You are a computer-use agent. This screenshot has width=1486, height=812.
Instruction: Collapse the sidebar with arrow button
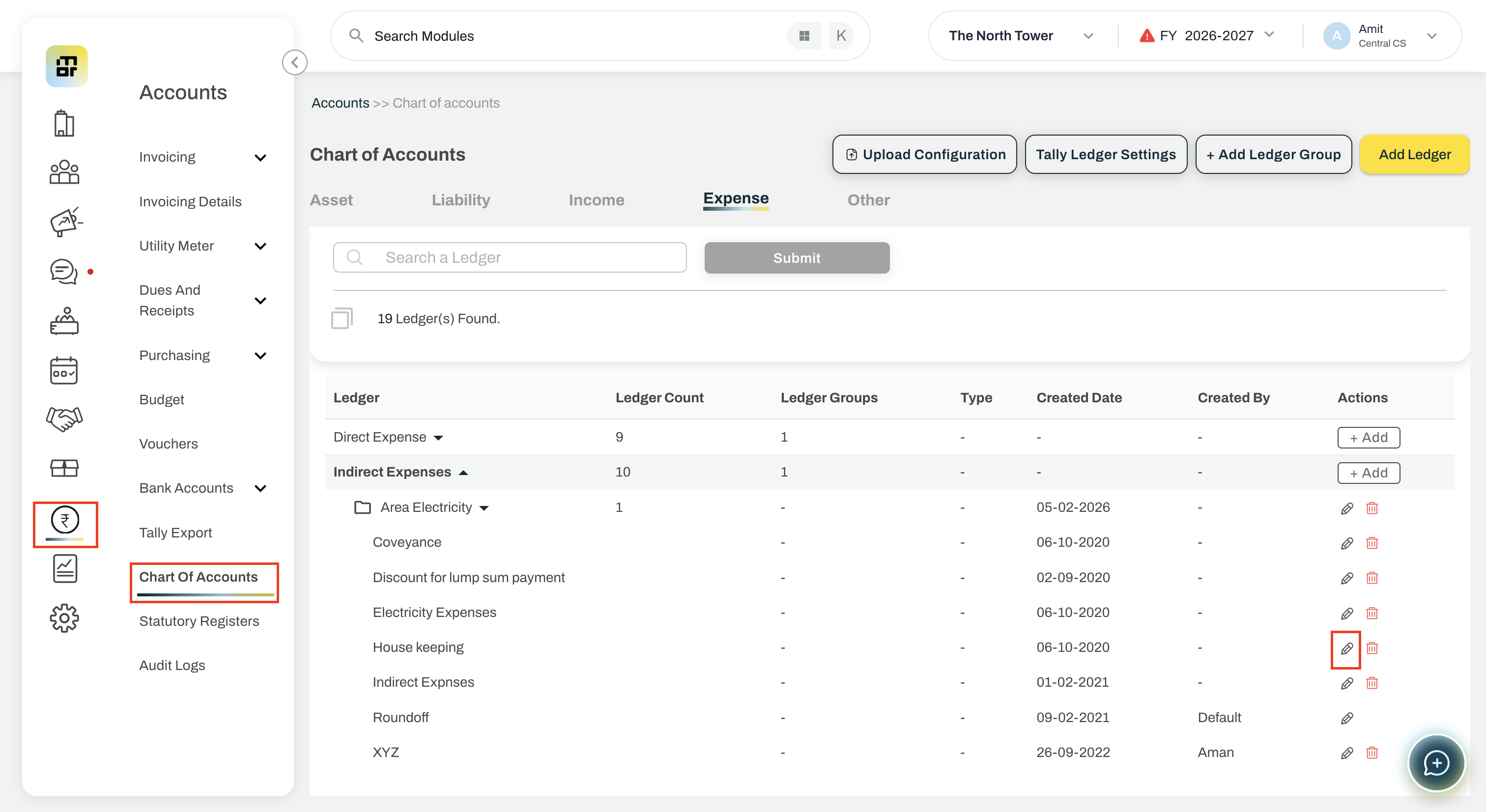point(294,62)
